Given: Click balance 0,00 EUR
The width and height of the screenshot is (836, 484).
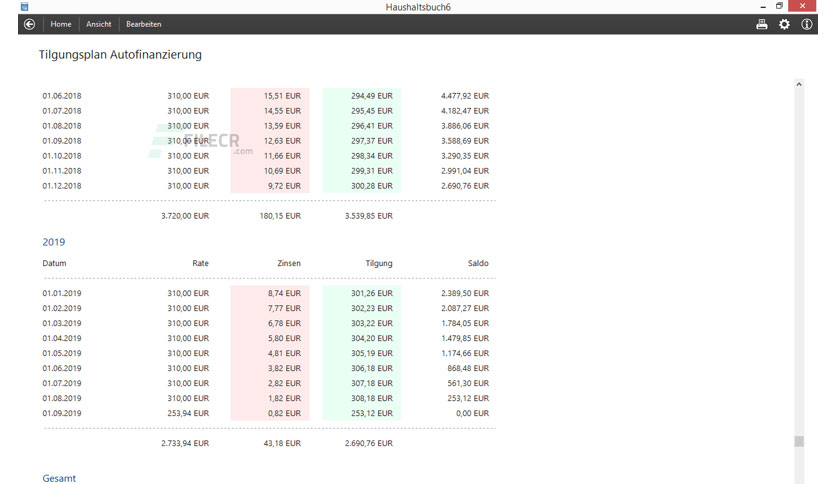Looking at the screenshot, I should (x=472, y=413).
